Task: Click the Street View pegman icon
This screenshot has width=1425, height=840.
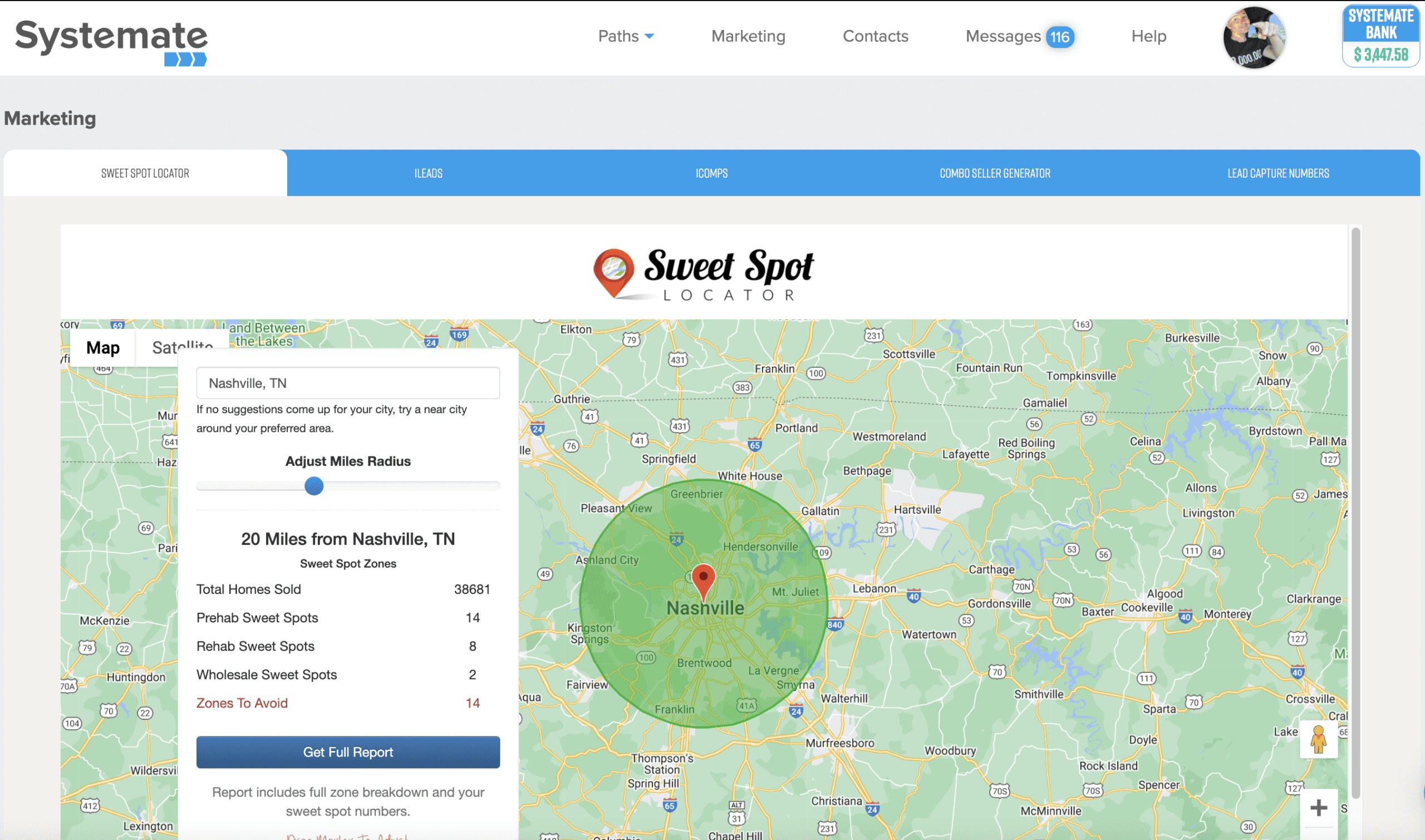Action: pos(1319,741)
